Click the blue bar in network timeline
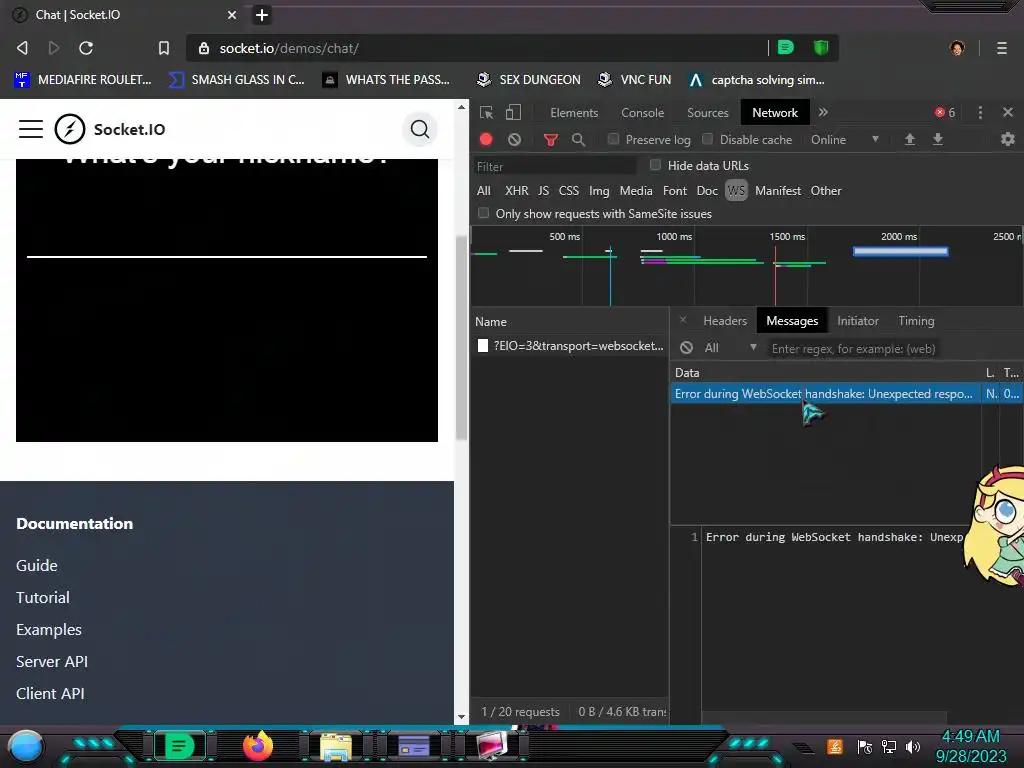Image resolution: width=1024 pixels, height=768 pixels. click(x=901, y=251)
